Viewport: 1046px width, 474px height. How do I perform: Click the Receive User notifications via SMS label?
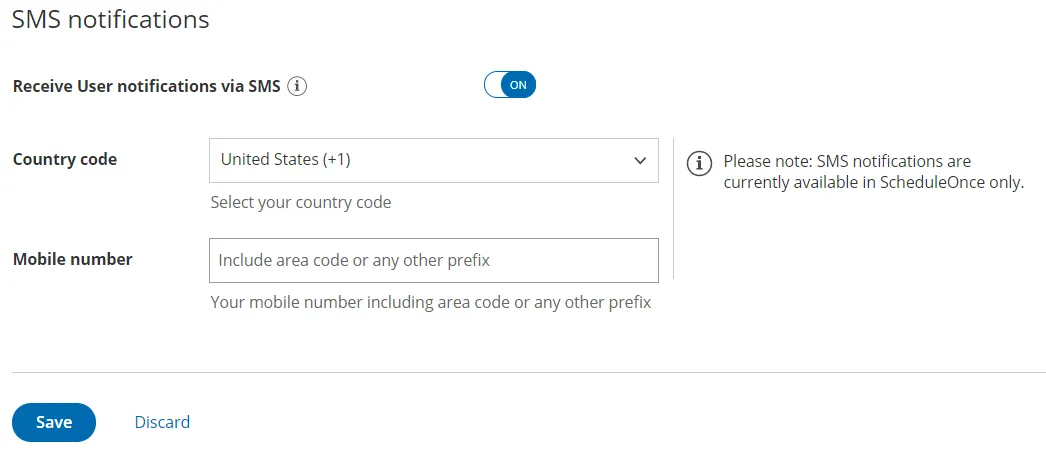[x=147, y=87]
